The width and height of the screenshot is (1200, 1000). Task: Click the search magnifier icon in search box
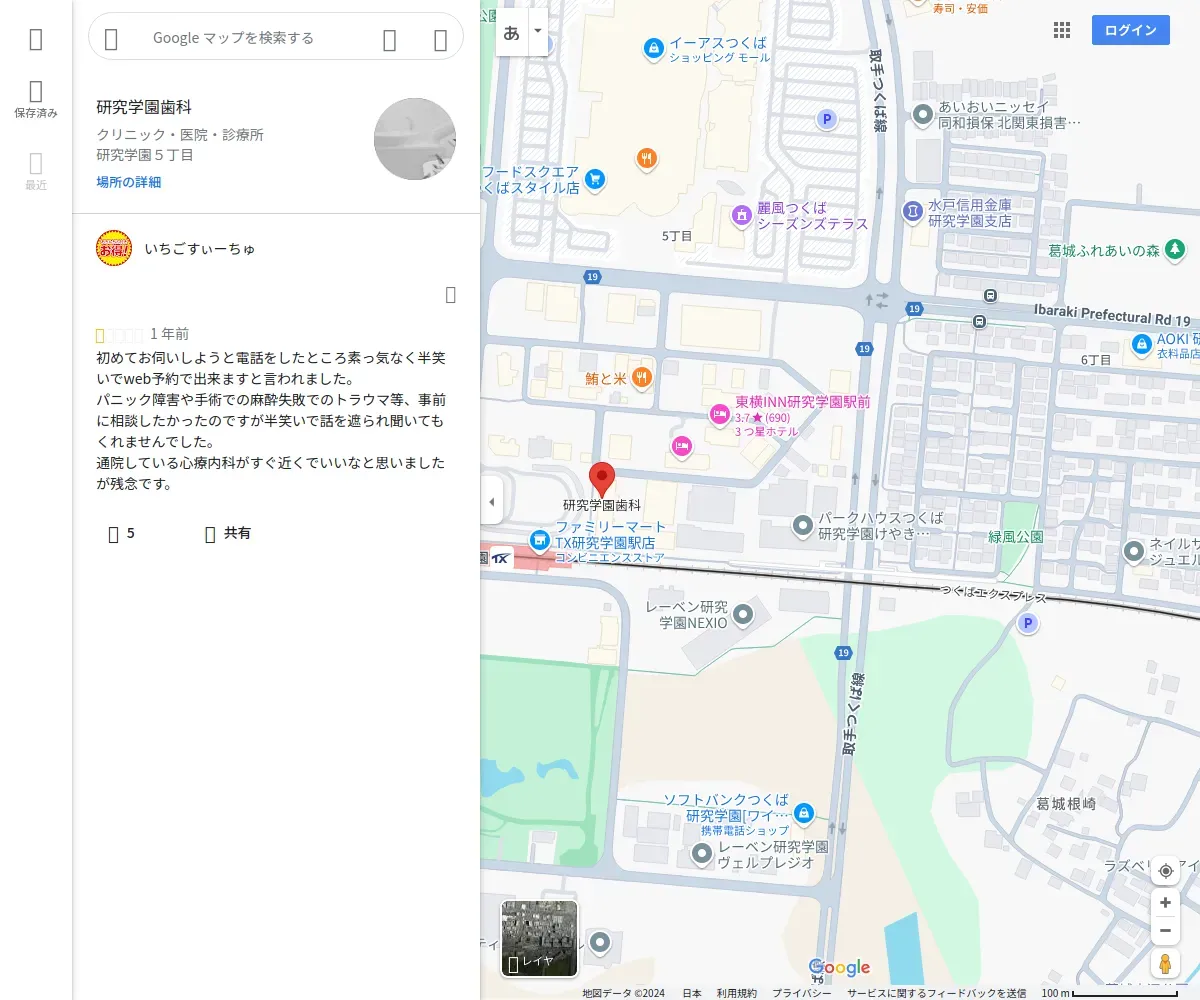(390, 39)
